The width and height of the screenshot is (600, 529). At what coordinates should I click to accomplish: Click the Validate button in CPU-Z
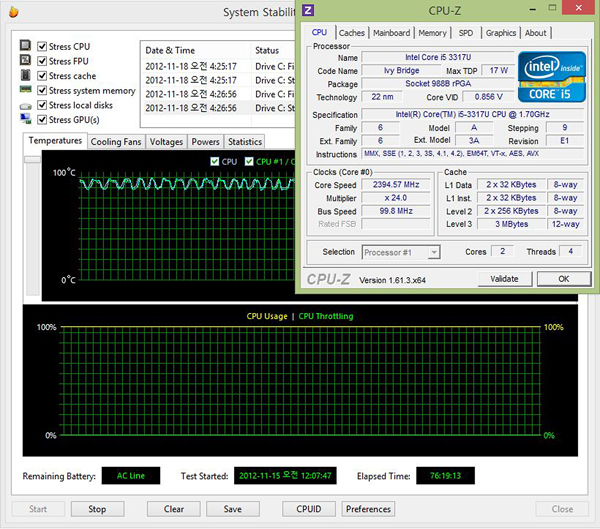click(504, 279)
